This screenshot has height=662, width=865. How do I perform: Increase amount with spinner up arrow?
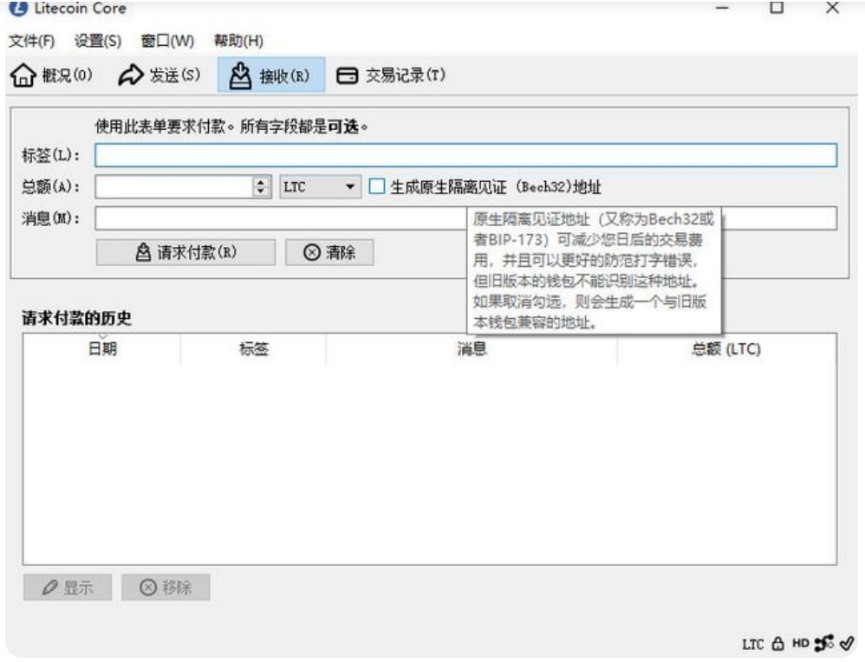click(261, 181)
